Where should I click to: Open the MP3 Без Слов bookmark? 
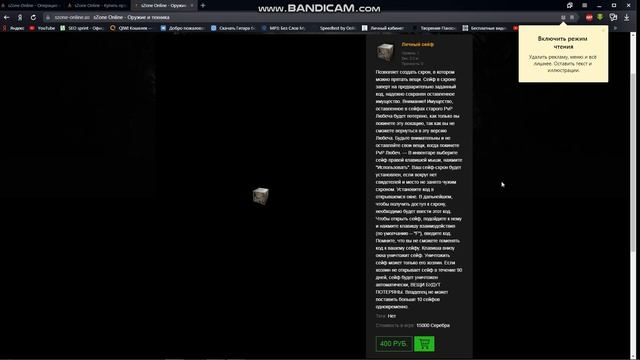284,28
